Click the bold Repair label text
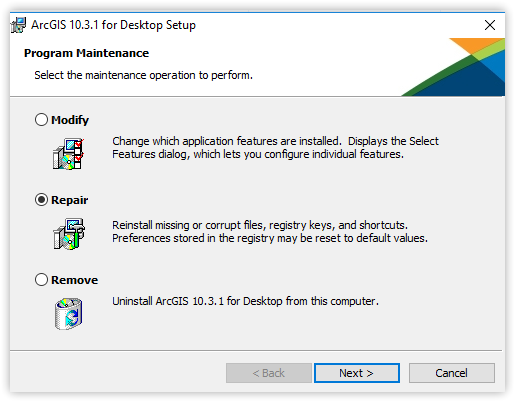The height and width of the screenshot is (404, 515). (70, 200)
